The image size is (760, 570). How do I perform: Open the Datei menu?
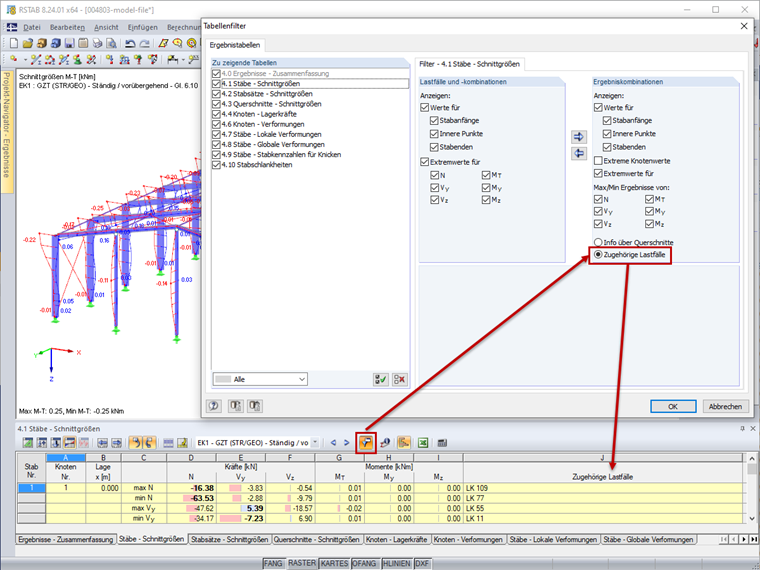(32, 27)
